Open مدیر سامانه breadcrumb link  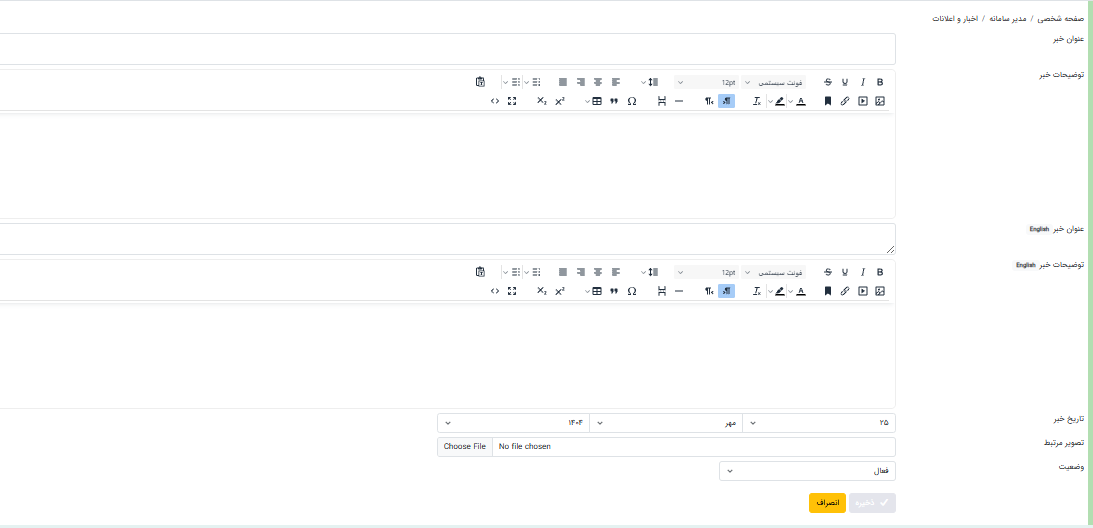coord(1008,19)
